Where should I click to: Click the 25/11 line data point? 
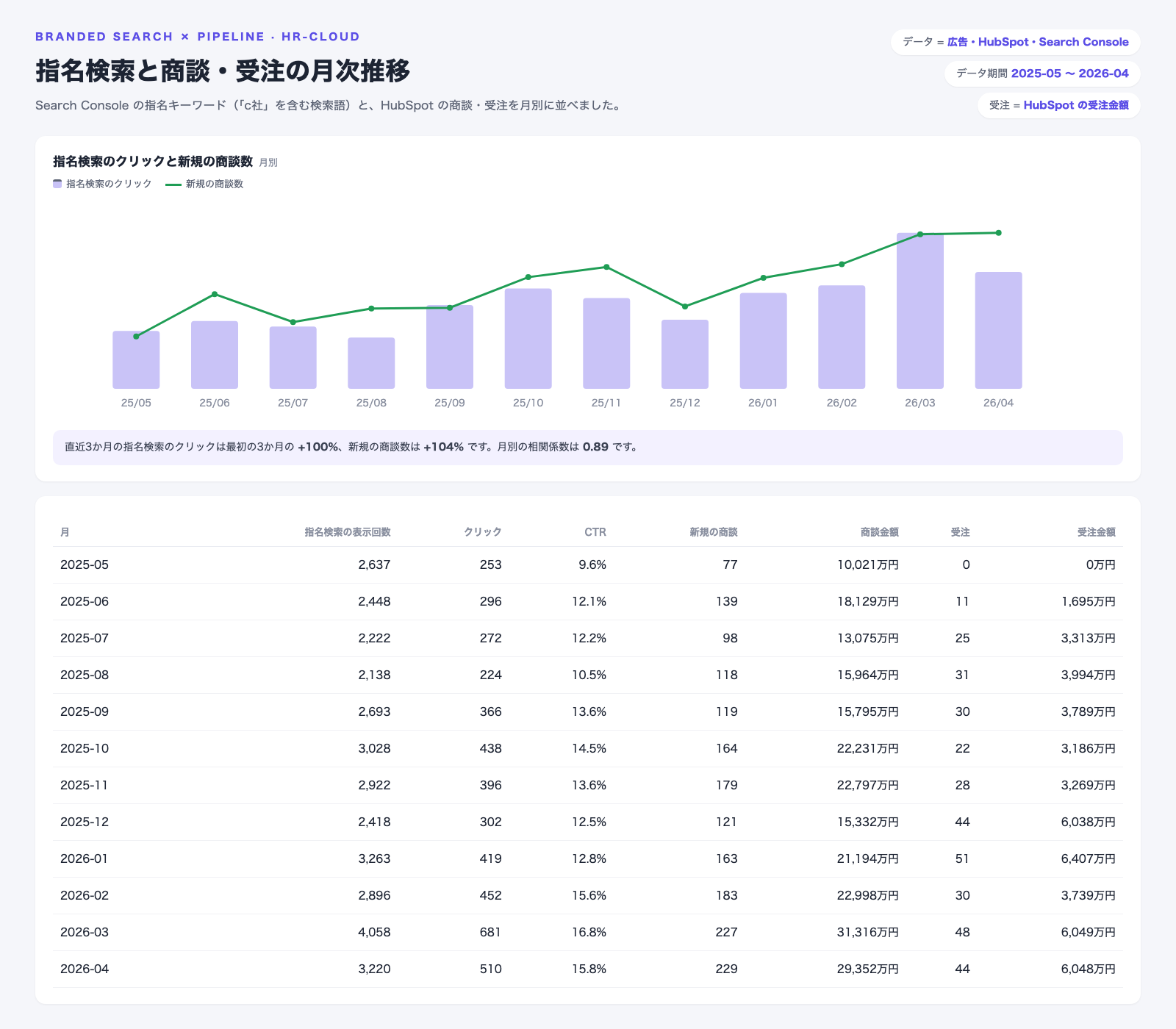pyautogui.click(x=606, y=267)
